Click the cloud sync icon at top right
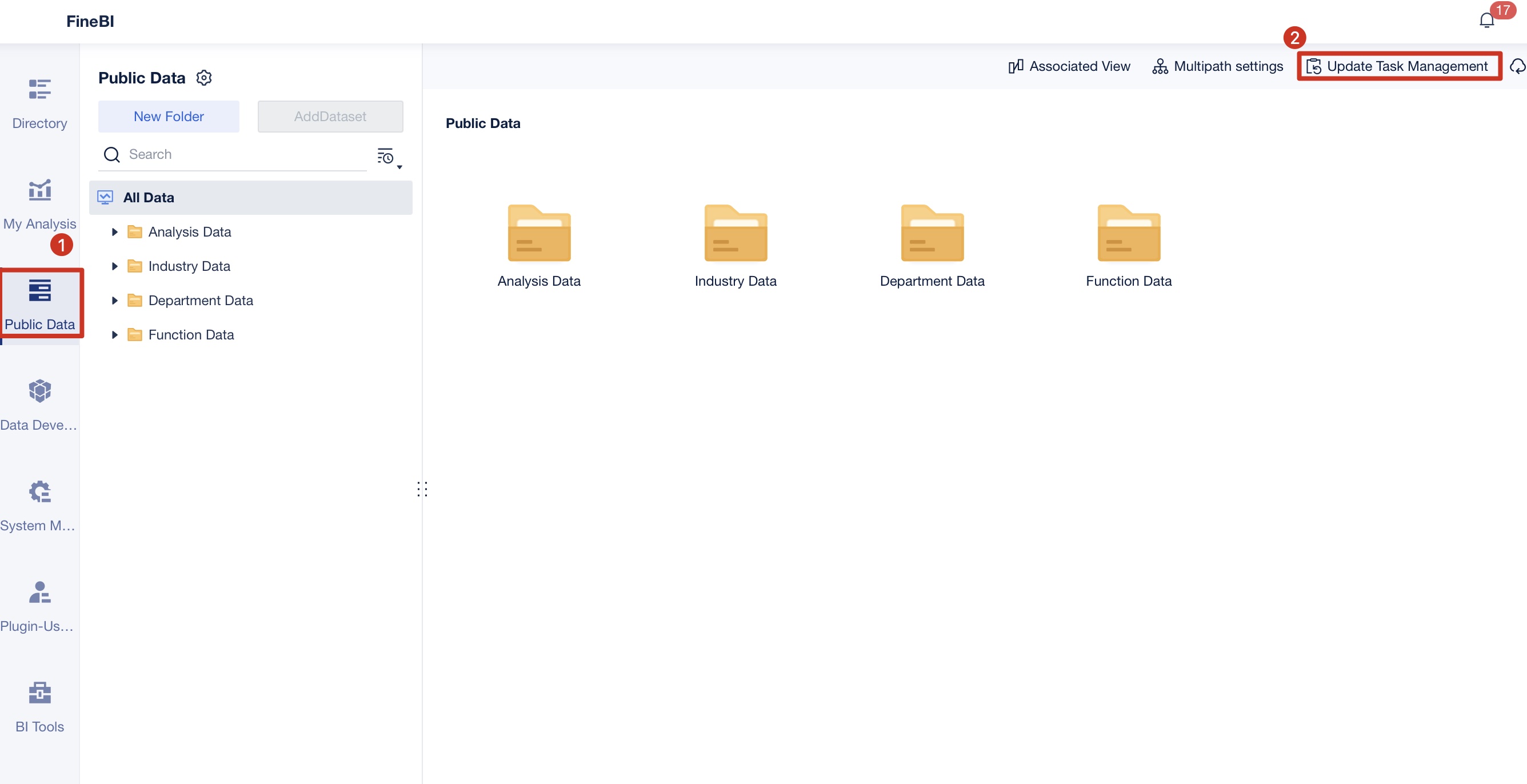Screen dimensions: 1527x784 (x=1518, y=66)
